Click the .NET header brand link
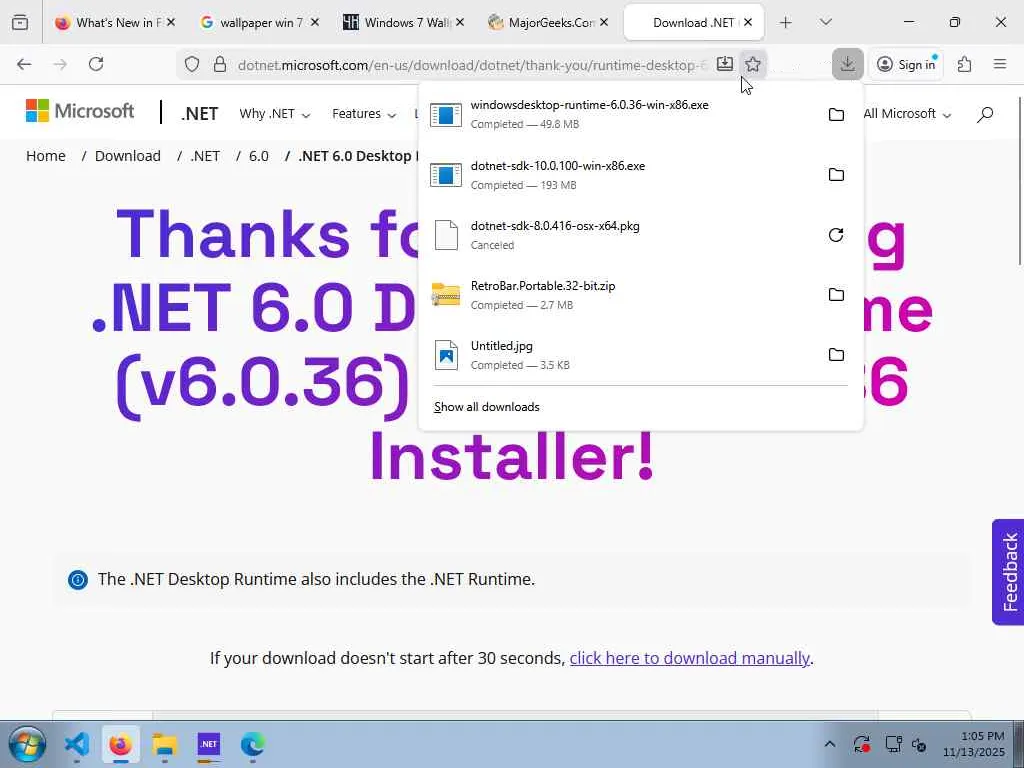The image size is (1024, 768). coord(199,114)
